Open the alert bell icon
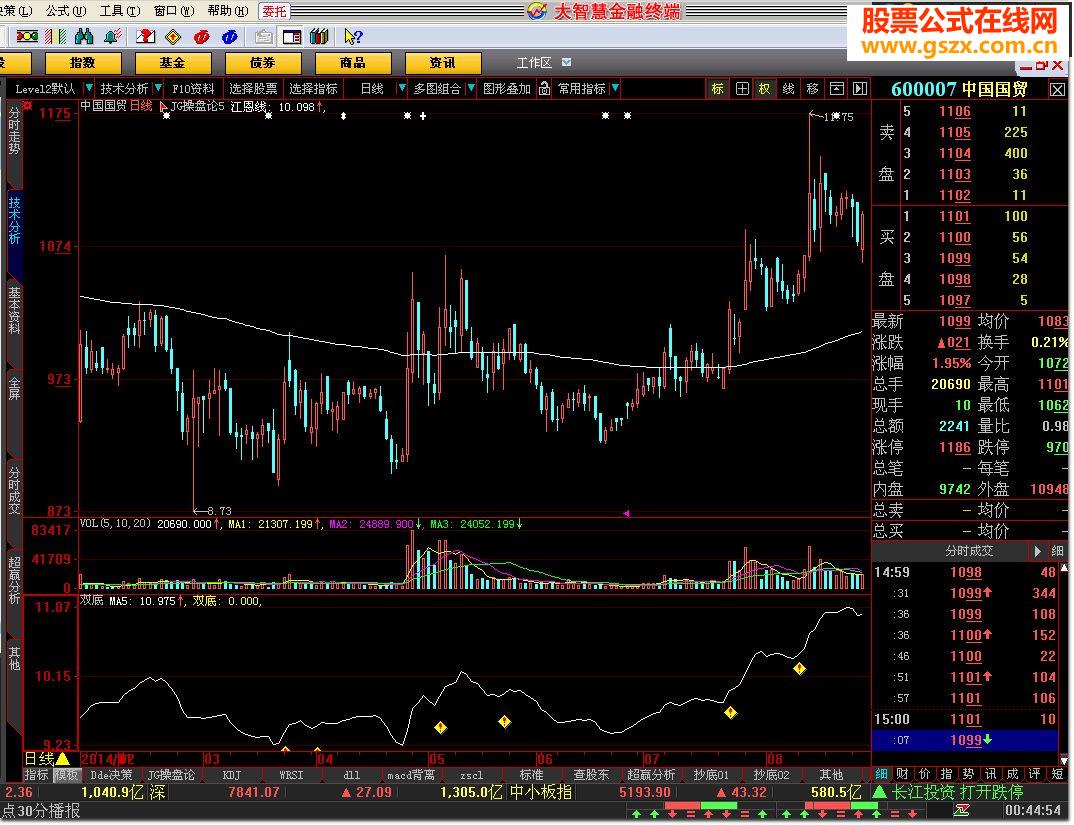Image resolution: width=1074 pixels, height=825 pixels. coord(113,36)
